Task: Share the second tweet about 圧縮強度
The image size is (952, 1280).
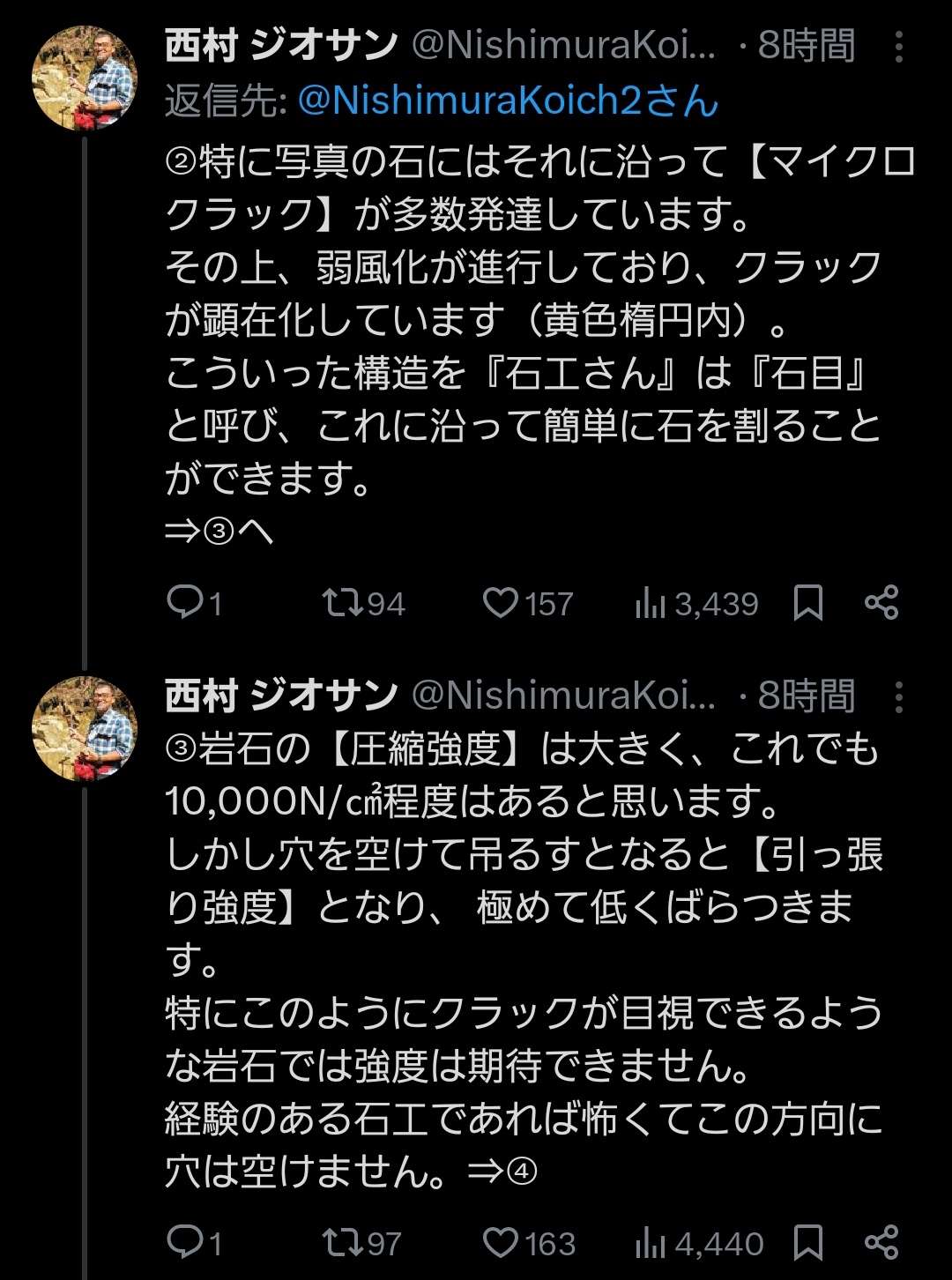Action: [881, 1242]
